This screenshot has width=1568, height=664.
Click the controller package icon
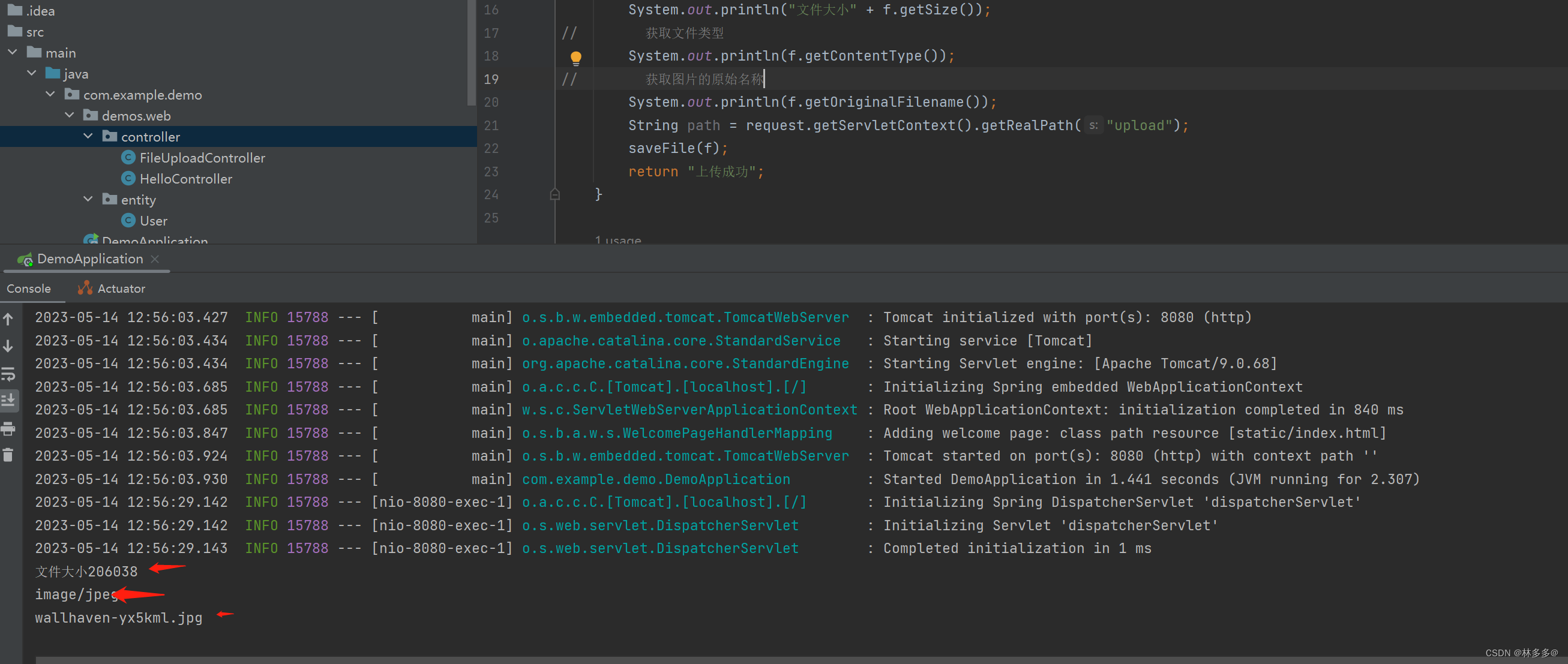coord(110,136)
